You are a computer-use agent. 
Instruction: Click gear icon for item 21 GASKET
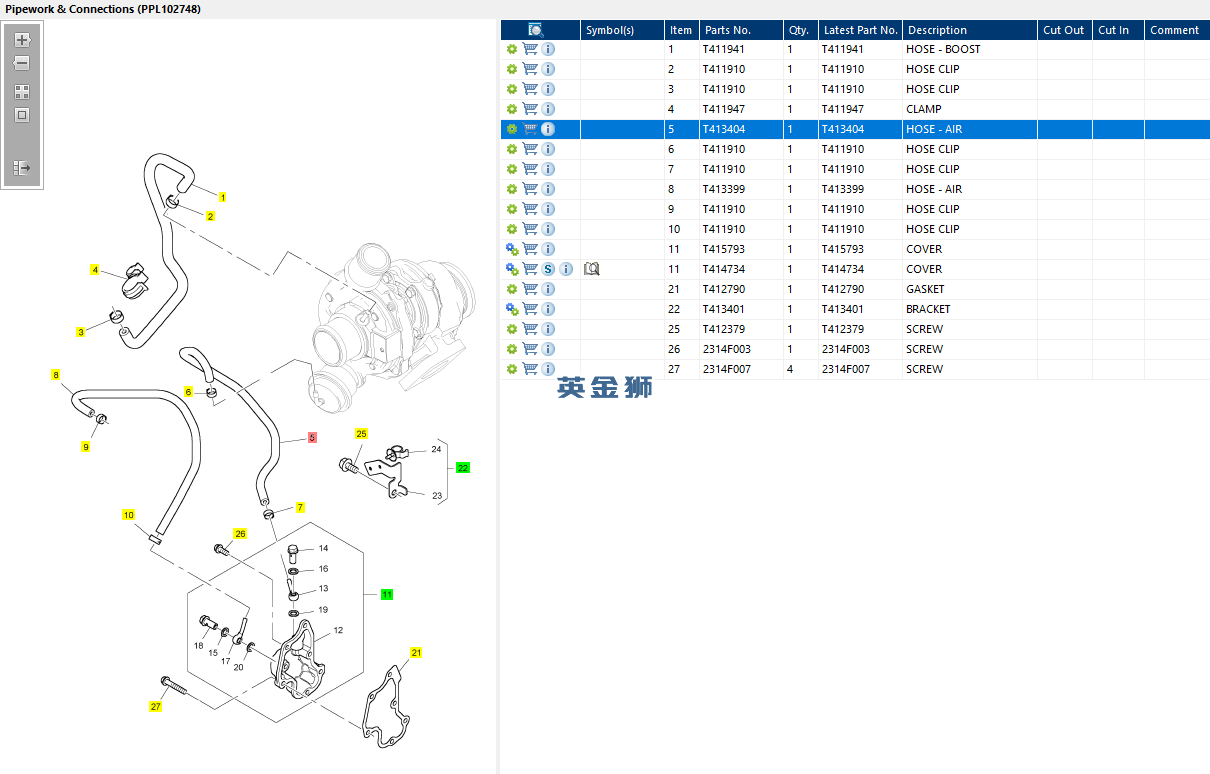[512, 289]
